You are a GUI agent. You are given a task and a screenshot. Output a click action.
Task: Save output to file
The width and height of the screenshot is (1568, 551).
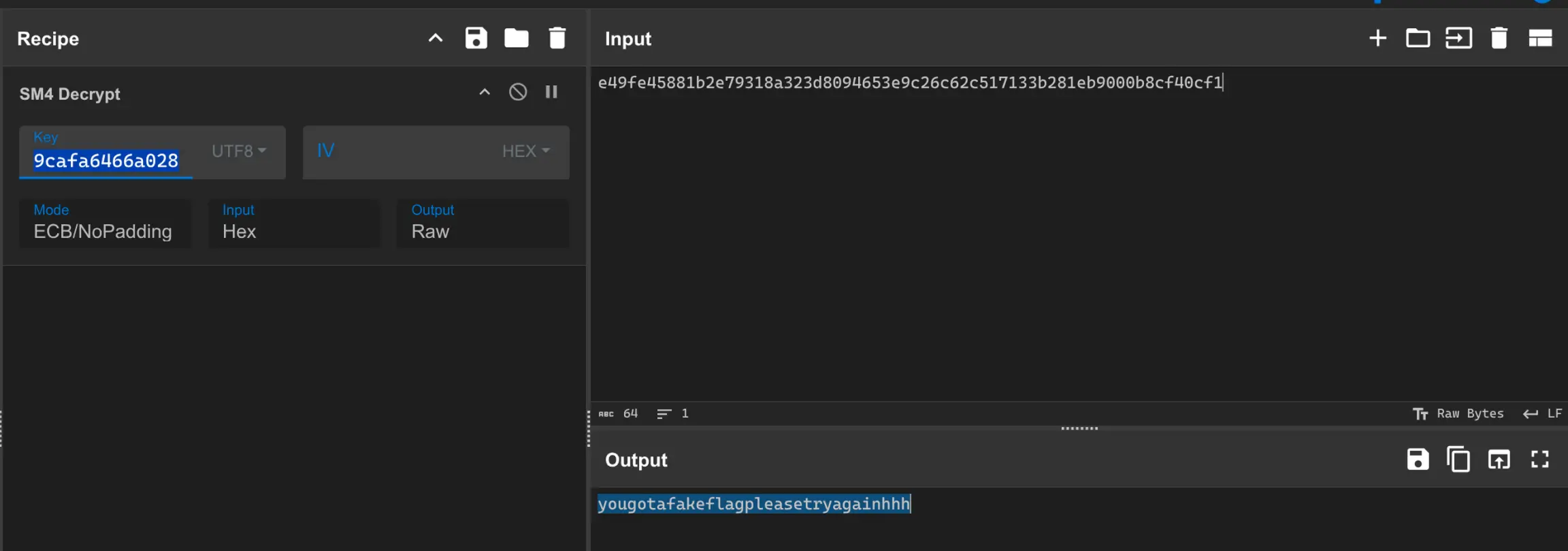tap(1418, 460)
